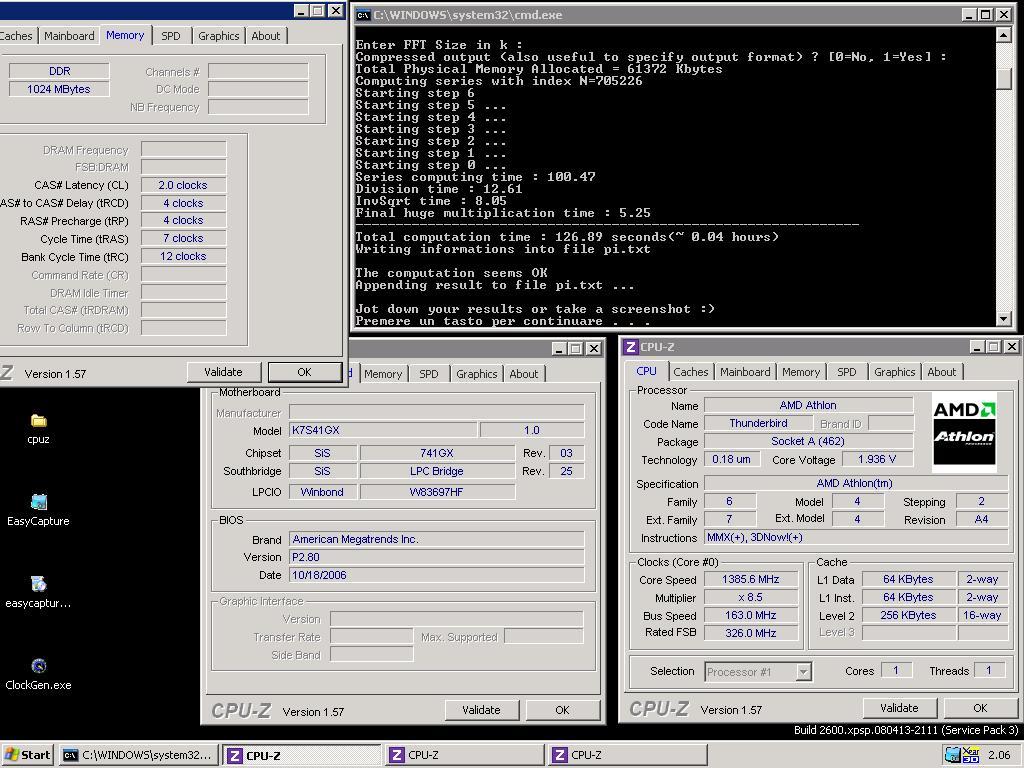Click the LPCIO value W83697HF
The height and width of the screenshot is (768, 1024).
437,492
